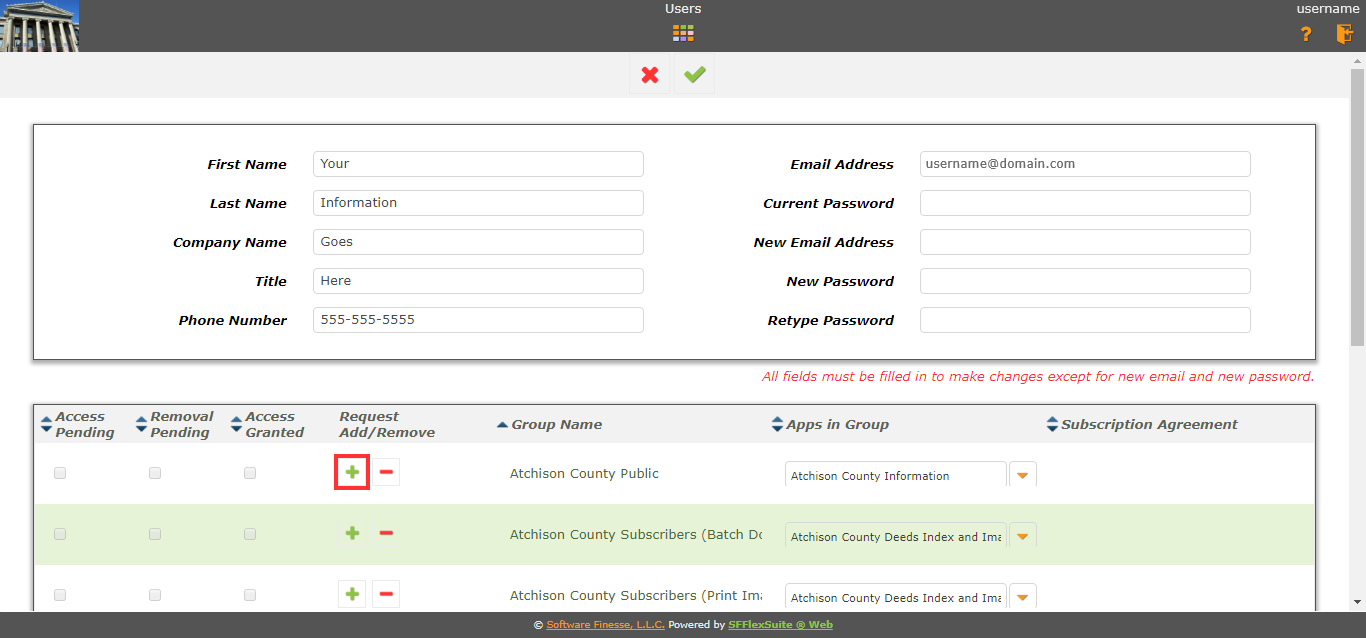Request add for Atchison County Public
Screen dimensions: 1366x638
pyautogui.click(x=352, y=472)
